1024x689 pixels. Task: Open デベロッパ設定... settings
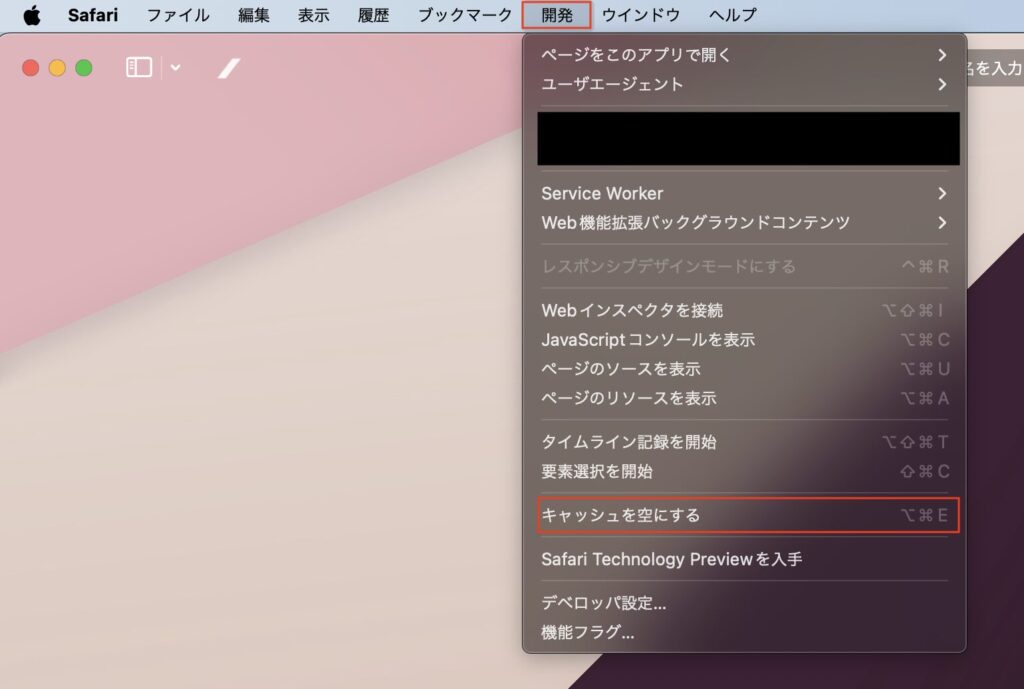[x=604, y=603]
